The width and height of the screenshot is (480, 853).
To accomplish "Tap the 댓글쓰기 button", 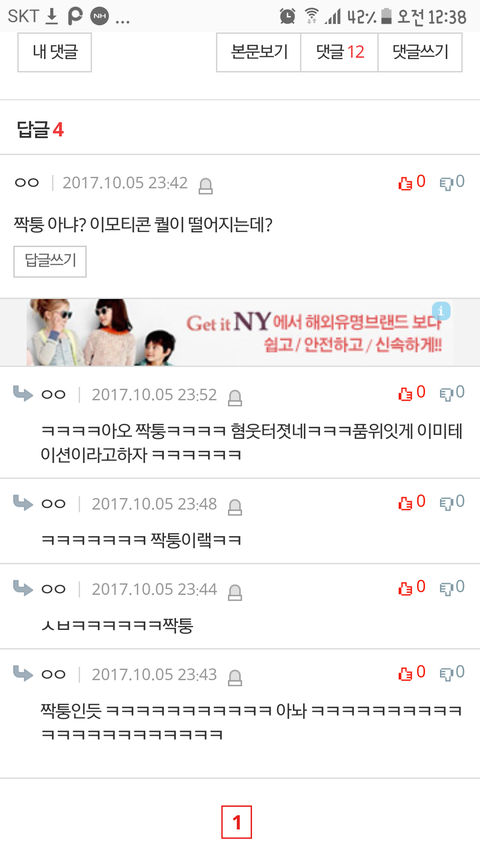I will pos(420,52).
